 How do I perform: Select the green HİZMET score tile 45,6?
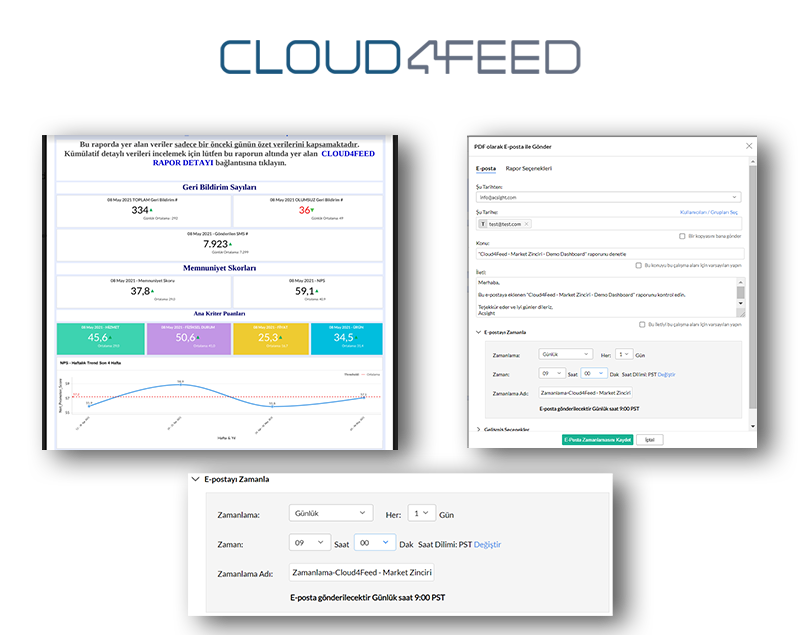(x=101, y=339)
